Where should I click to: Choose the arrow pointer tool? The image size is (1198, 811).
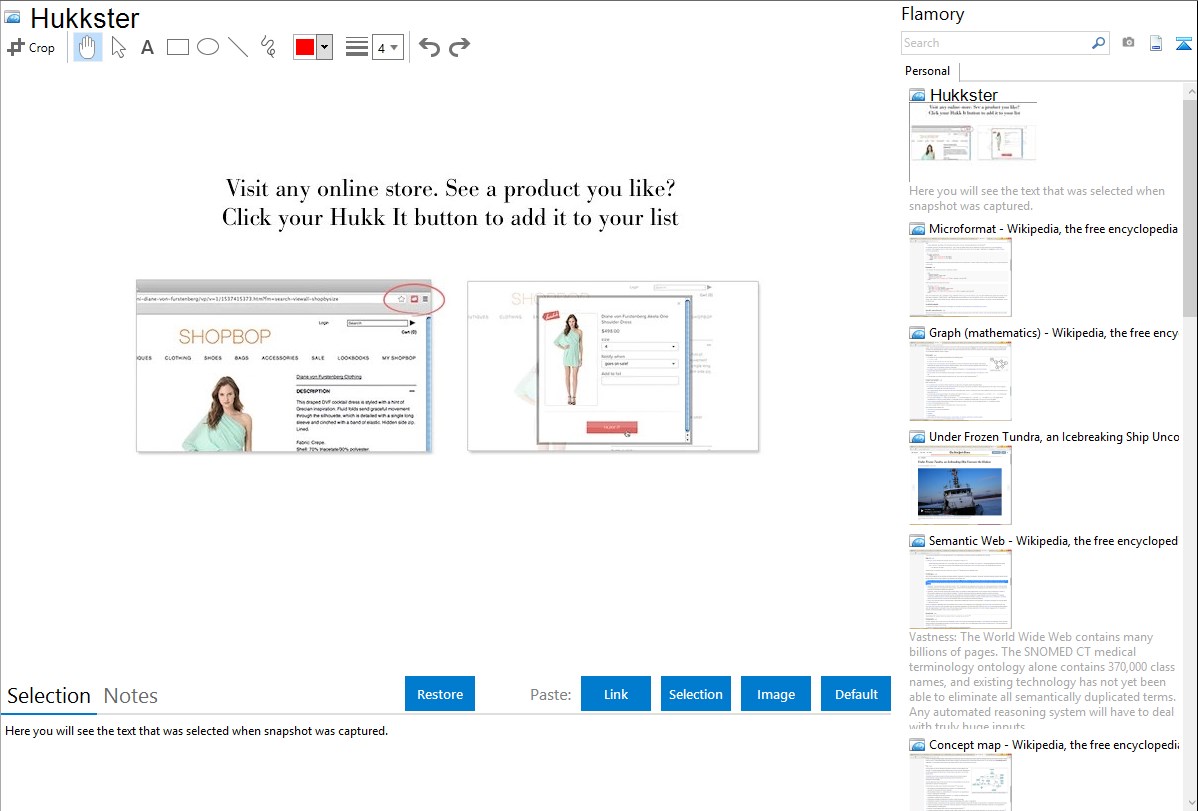click(x=118, y=47)
